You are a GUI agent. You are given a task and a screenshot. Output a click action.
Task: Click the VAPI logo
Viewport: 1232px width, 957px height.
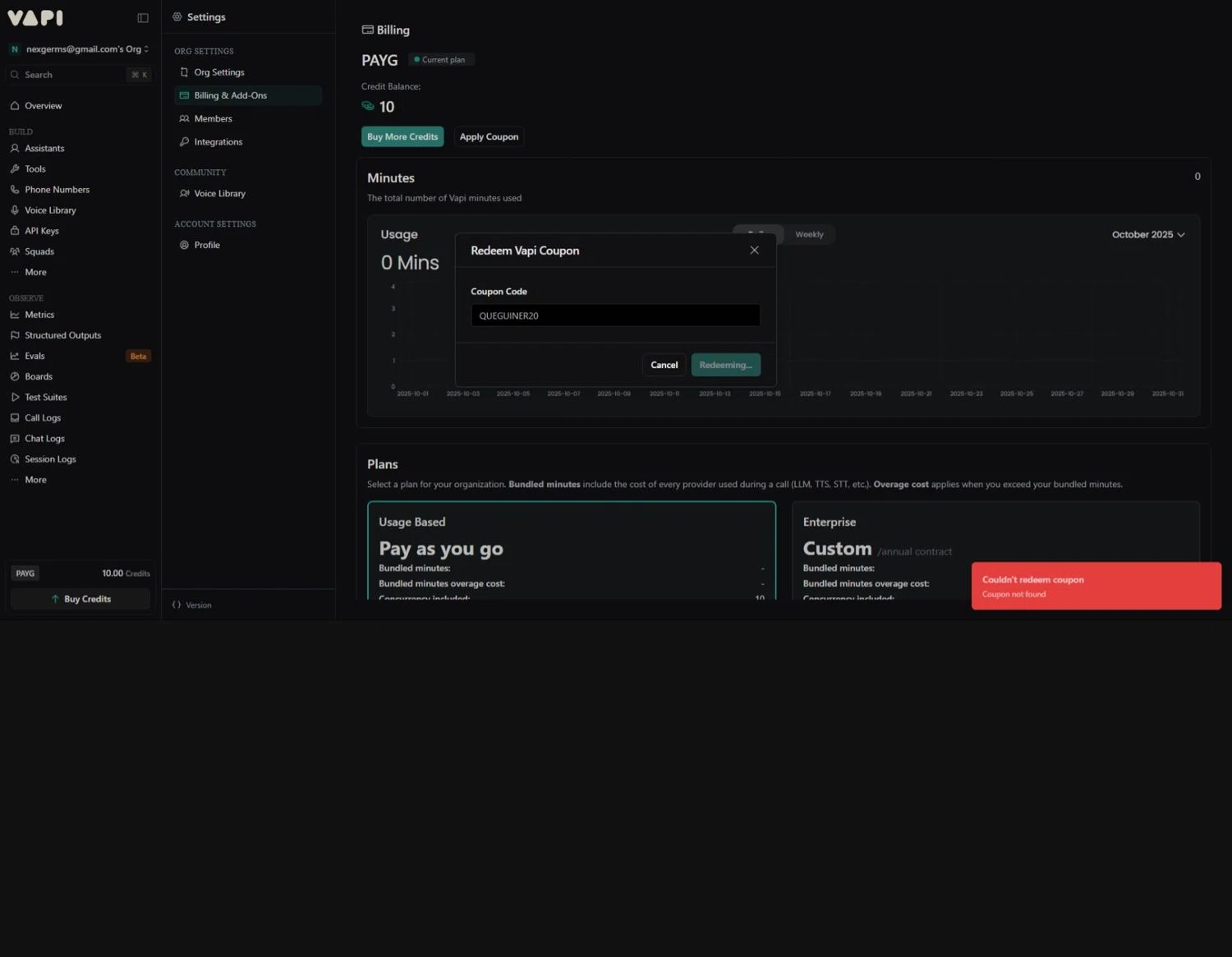35,17
